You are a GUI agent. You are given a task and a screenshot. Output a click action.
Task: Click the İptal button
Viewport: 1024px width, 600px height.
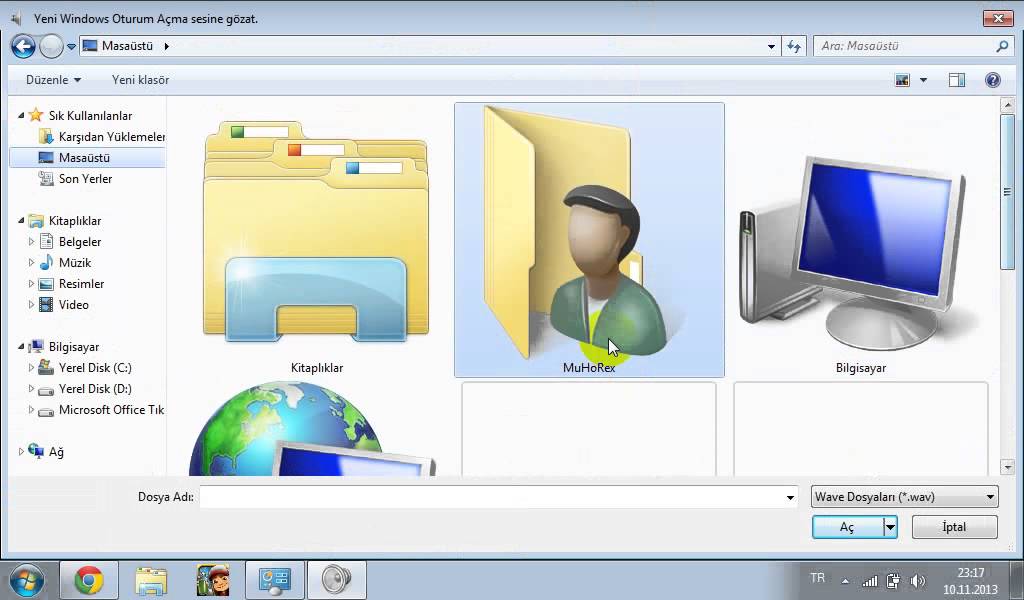[954, 527]
